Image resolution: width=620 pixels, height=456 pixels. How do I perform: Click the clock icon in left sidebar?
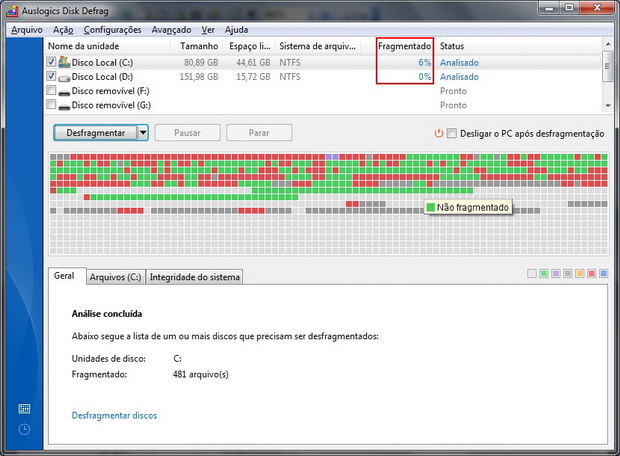(x=24, y=430)
